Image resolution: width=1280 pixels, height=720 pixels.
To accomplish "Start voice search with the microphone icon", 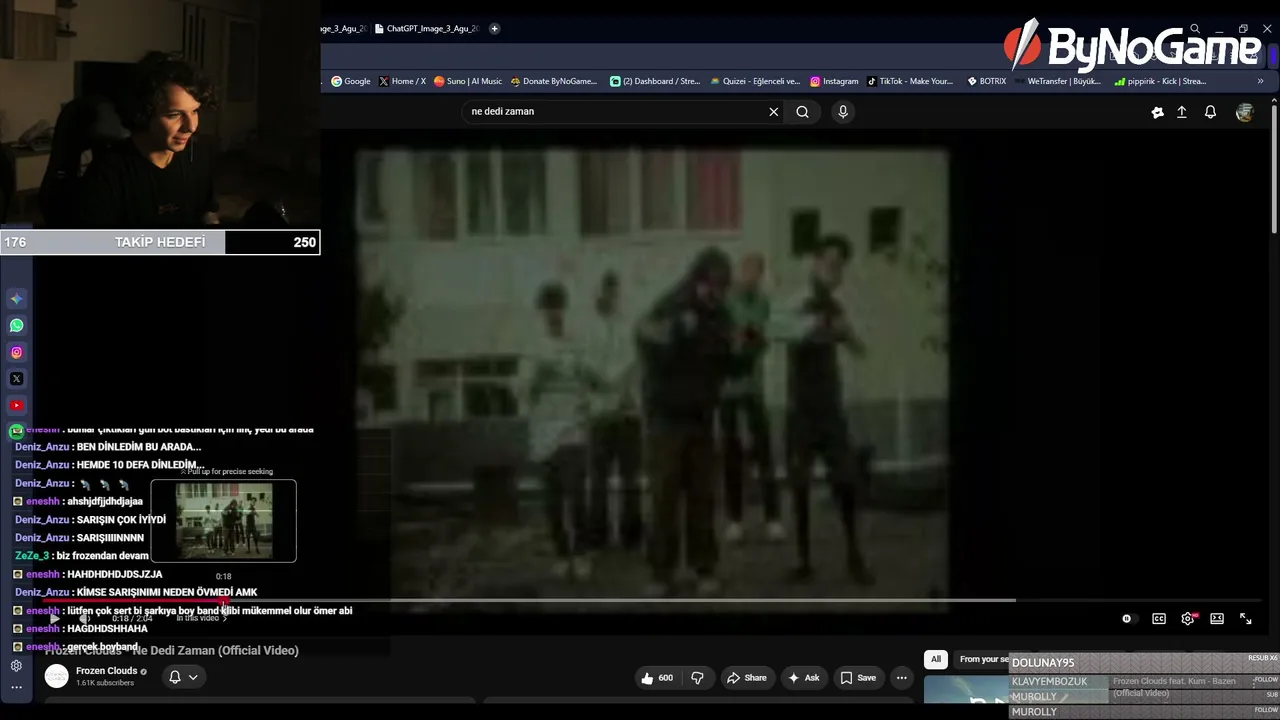I will click(843, 112).
